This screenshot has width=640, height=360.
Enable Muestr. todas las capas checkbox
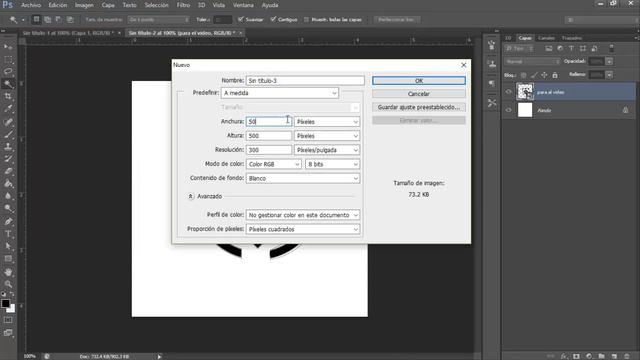[x=306, y=19]
